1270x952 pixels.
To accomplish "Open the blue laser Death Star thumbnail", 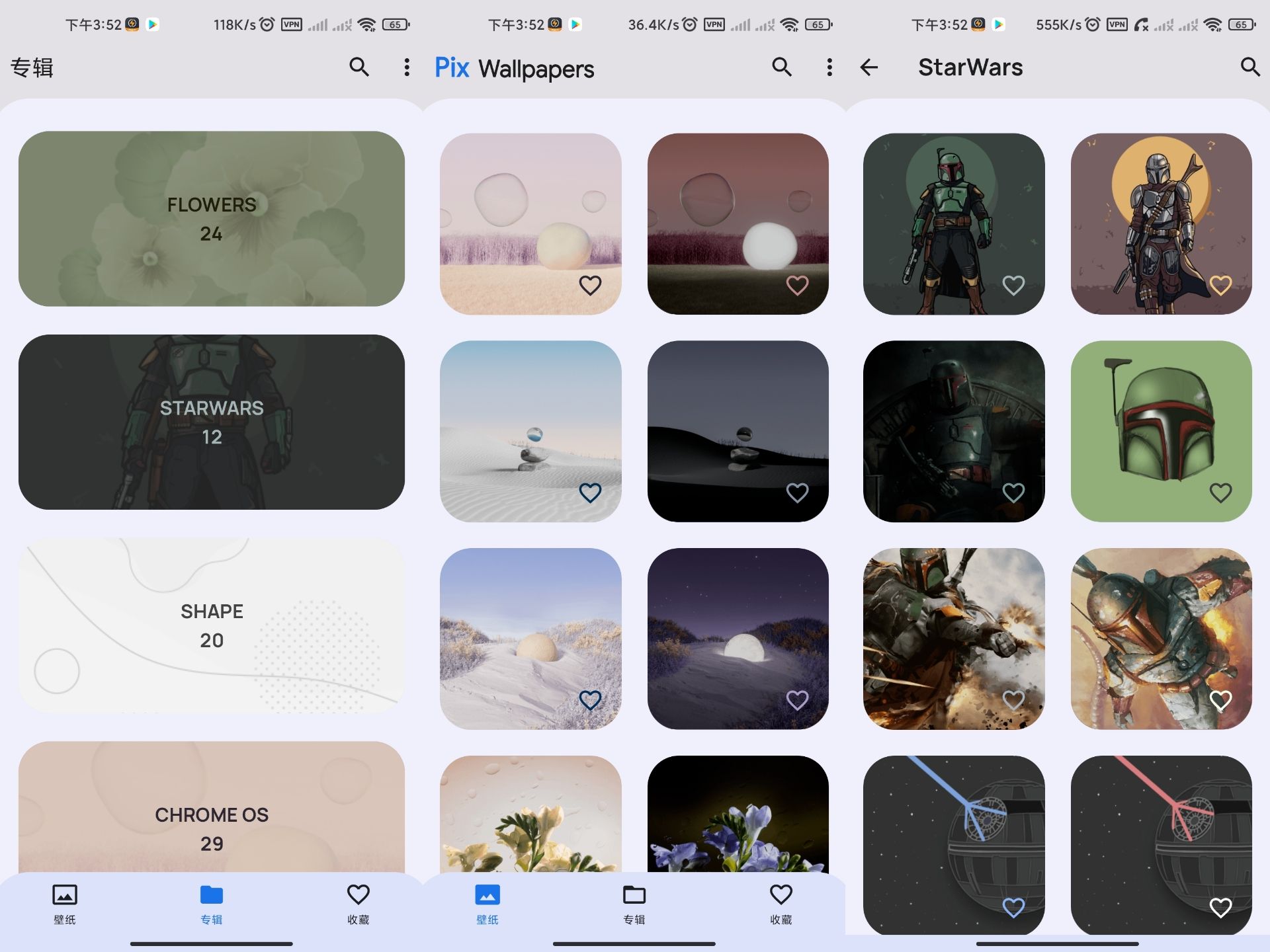I will (x=954, y=845).
